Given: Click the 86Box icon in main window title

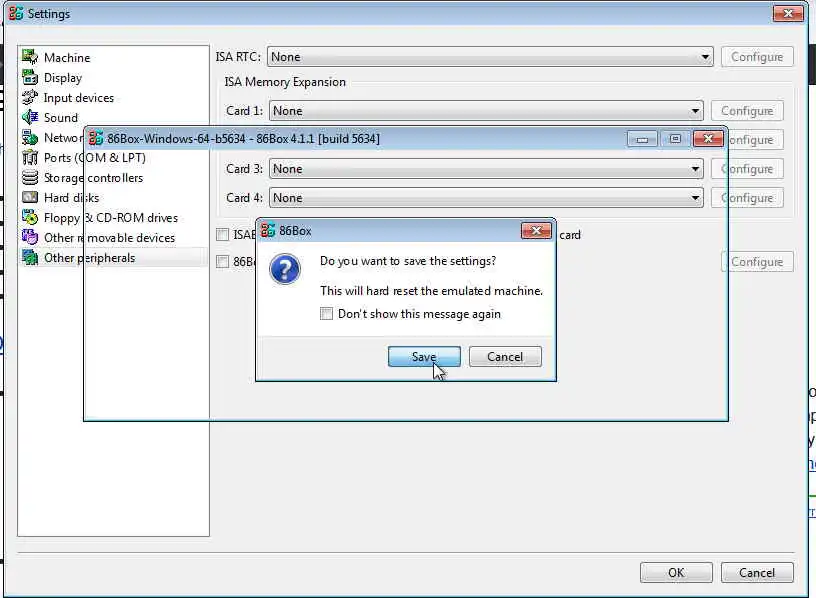Looking at the screenshot, I should pyautogui.click(x=96, y=138).
